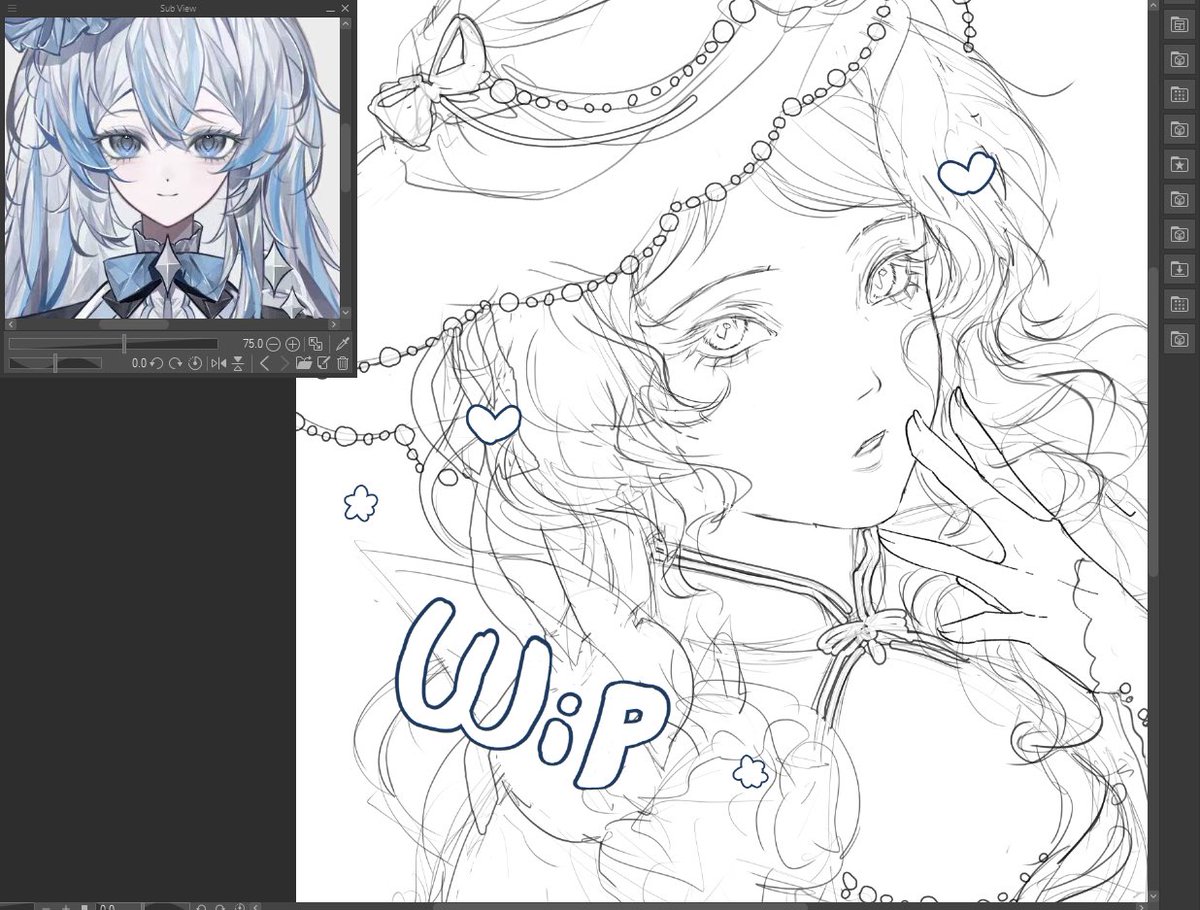Click Sub View scroll down arrow

(x=346, y=313)
